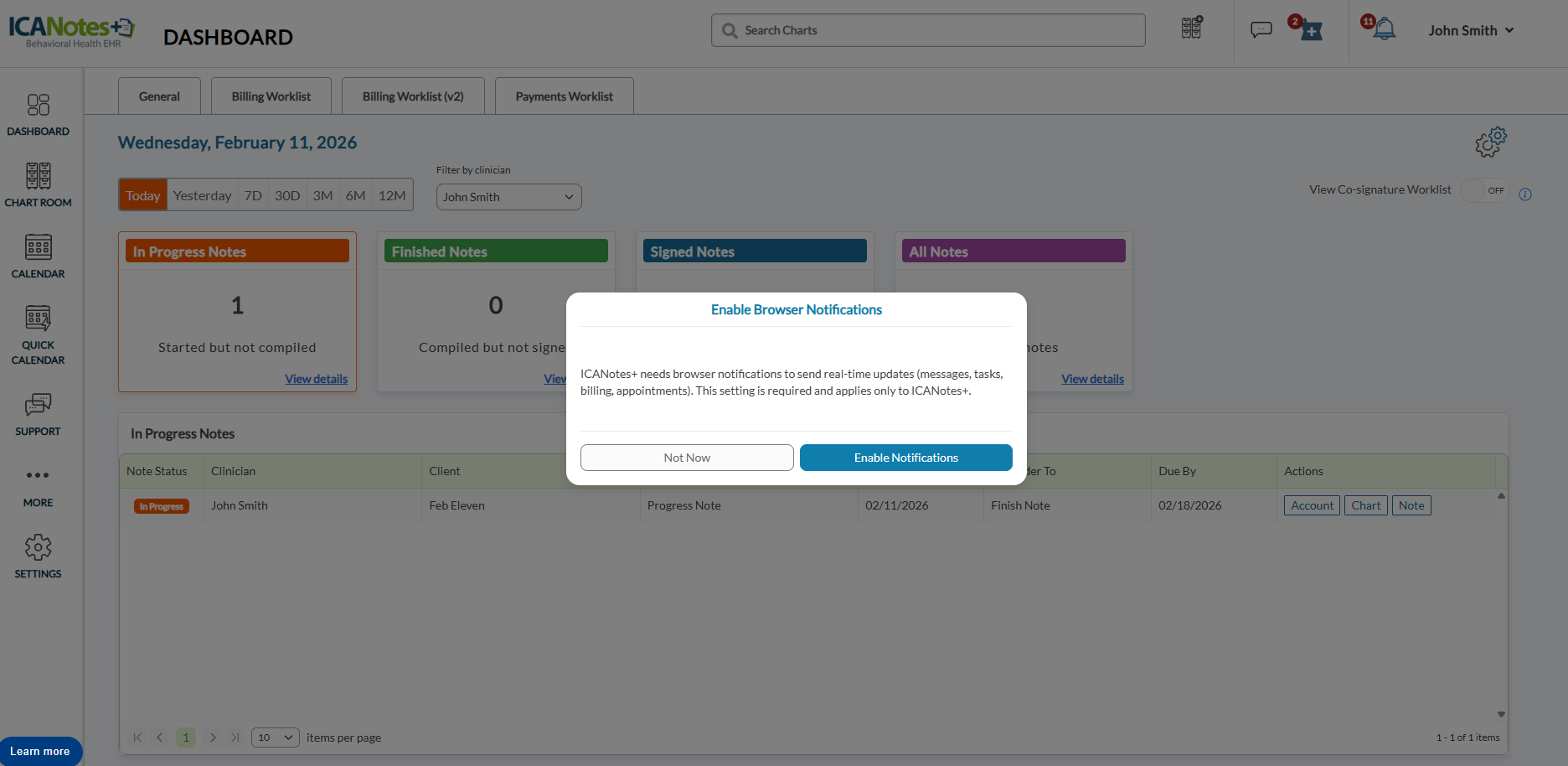
Task: Click the Account action button
Action: pyautogui.click(x=1313, y=505)
